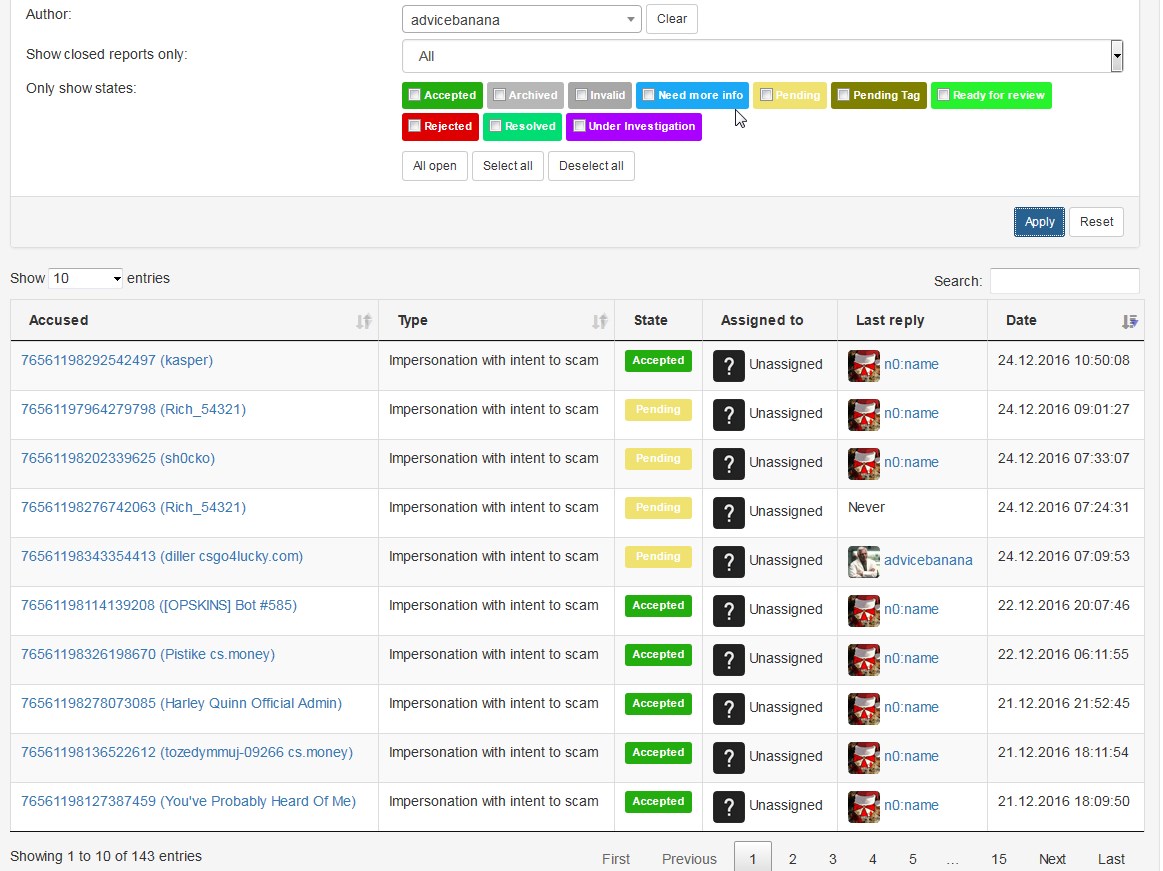Click n0:name avatar in the first row
Screen dimensions: 1163x871
863,365
